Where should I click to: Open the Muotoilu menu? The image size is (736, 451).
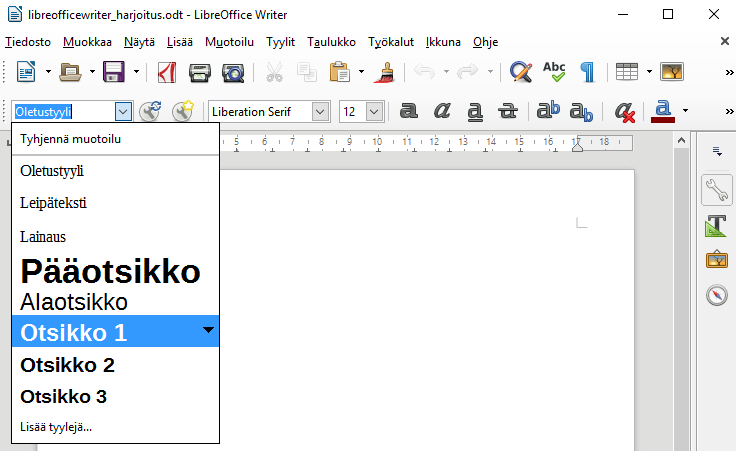pos(229,42)
